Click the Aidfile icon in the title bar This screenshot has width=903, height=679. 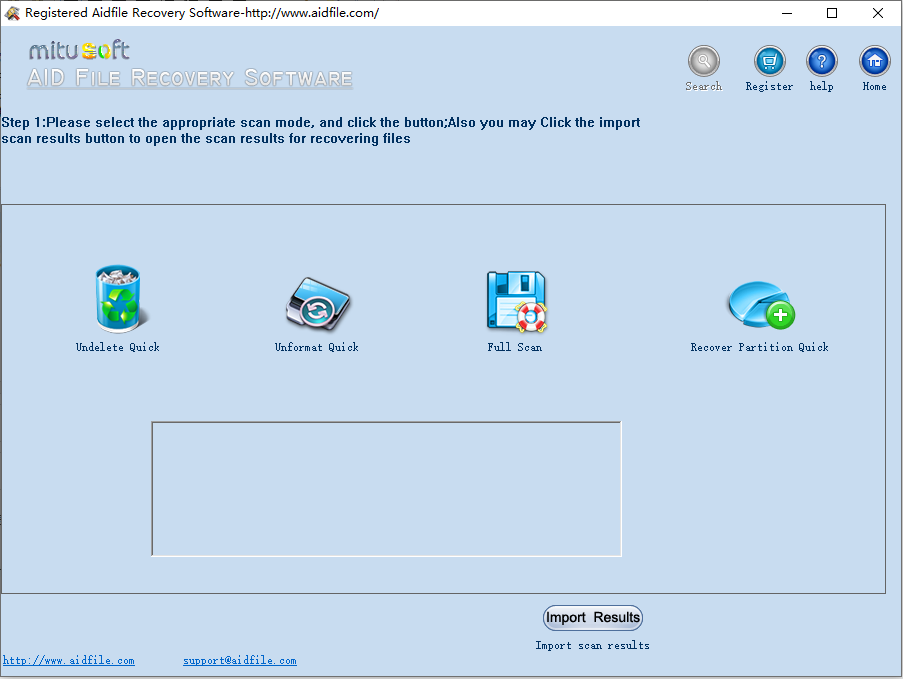(12, 13)
